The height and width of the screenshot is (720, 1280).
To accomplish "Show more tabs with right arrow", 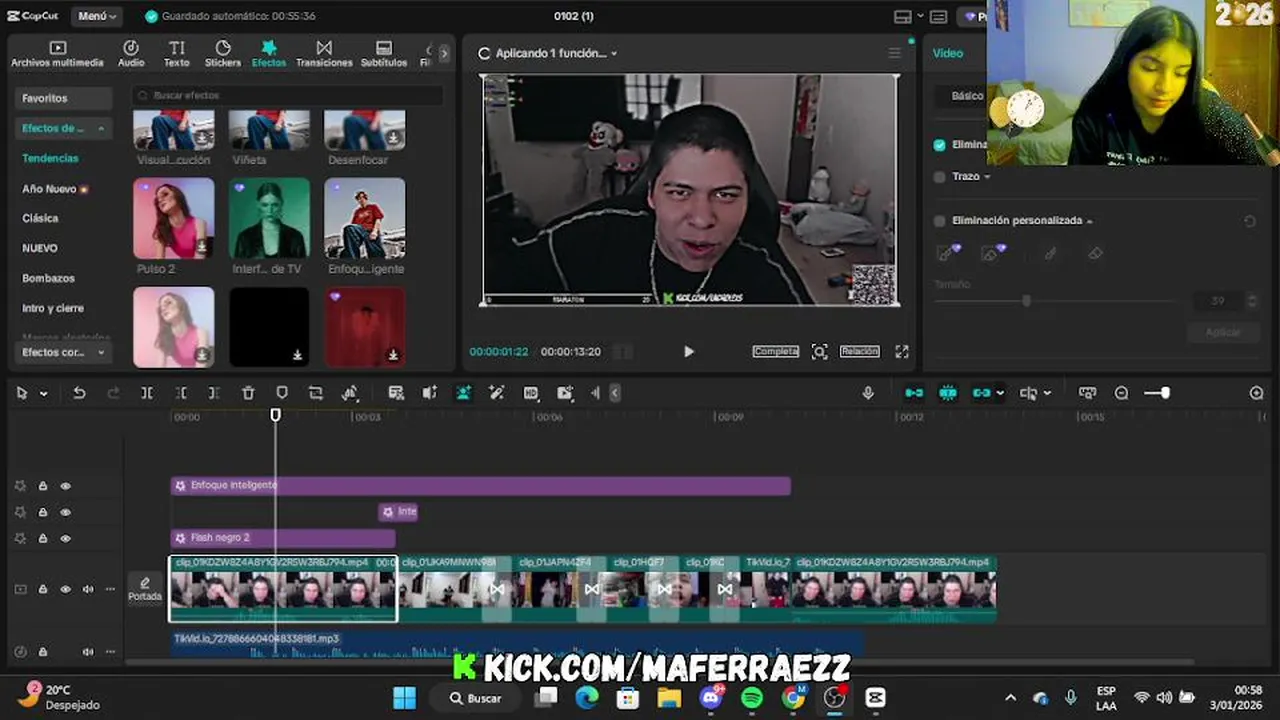I will [444, 53].
